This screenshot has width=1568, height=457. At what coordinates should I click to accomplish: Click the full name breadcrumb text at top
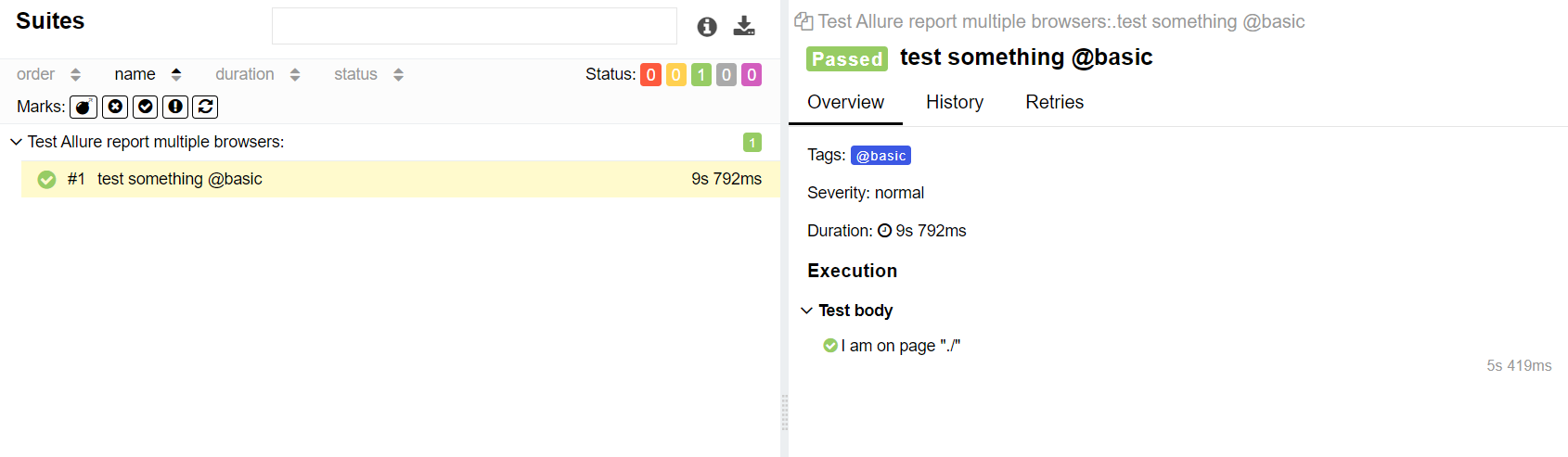coord(1061,21)
